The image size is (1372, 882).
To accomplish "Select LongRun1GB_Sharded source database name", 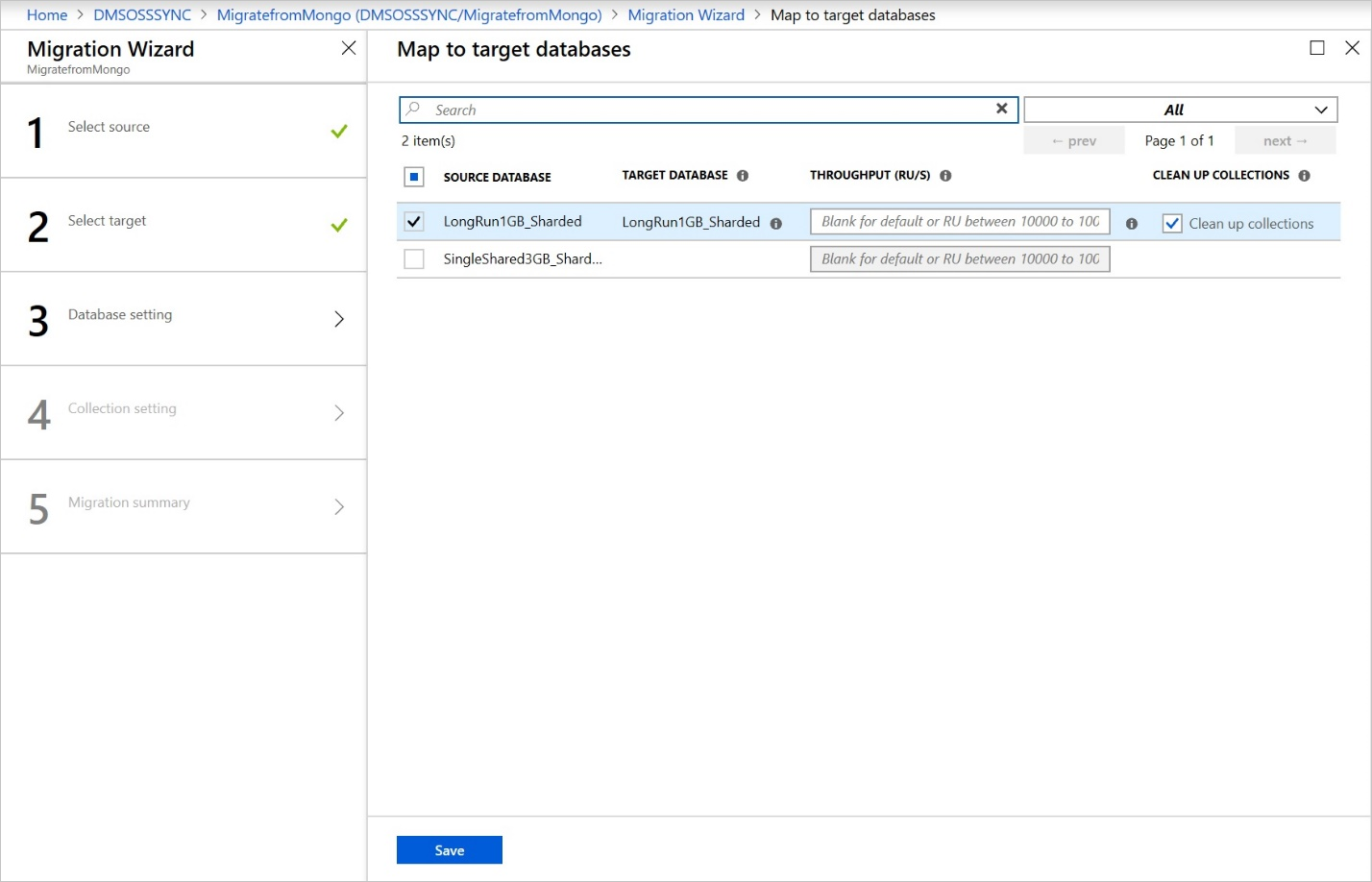I will [x=513, y=222].
